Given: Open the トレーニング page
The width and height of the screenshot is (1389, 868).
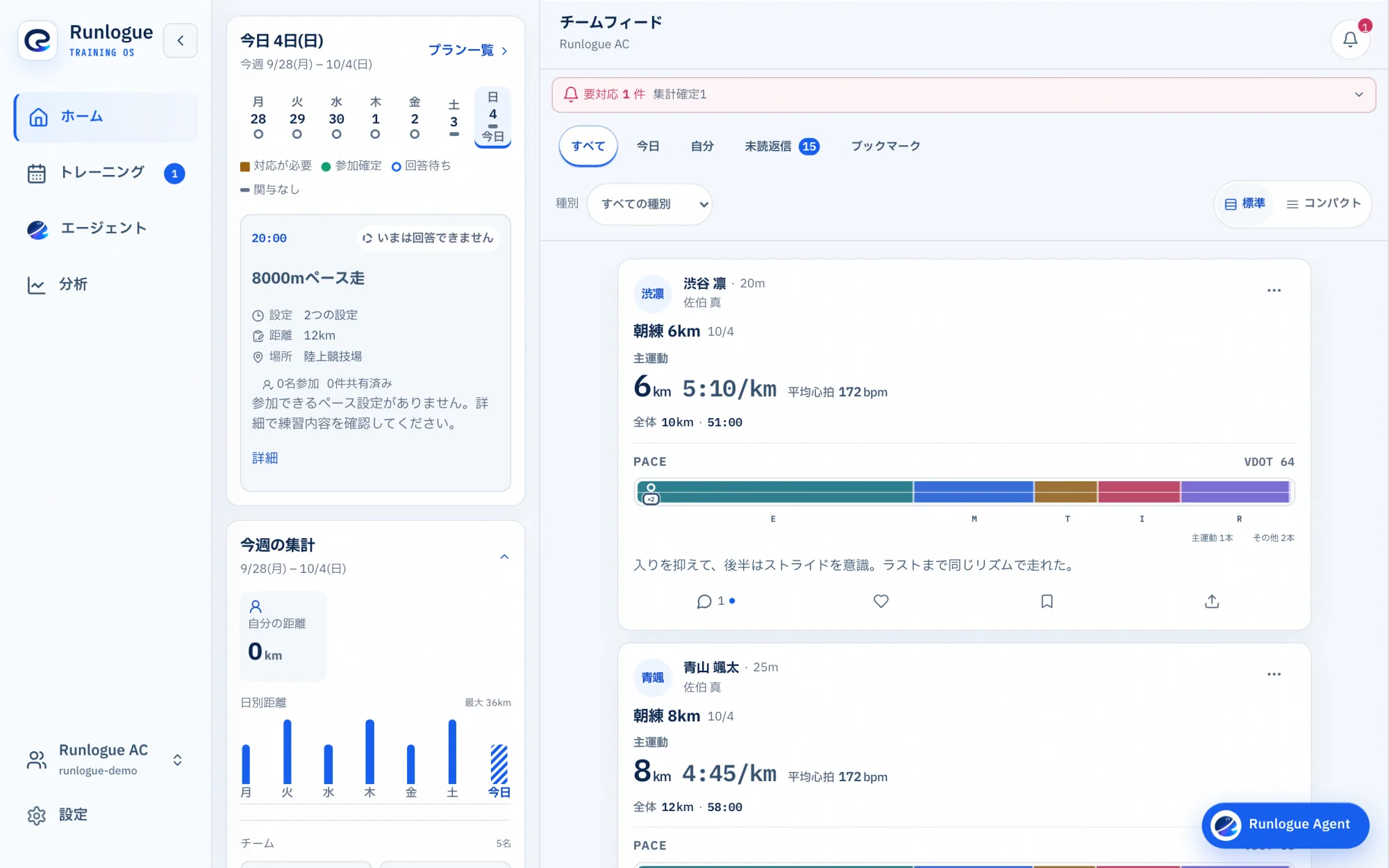Looking at the screenshot, I should [x=106, y=173].
